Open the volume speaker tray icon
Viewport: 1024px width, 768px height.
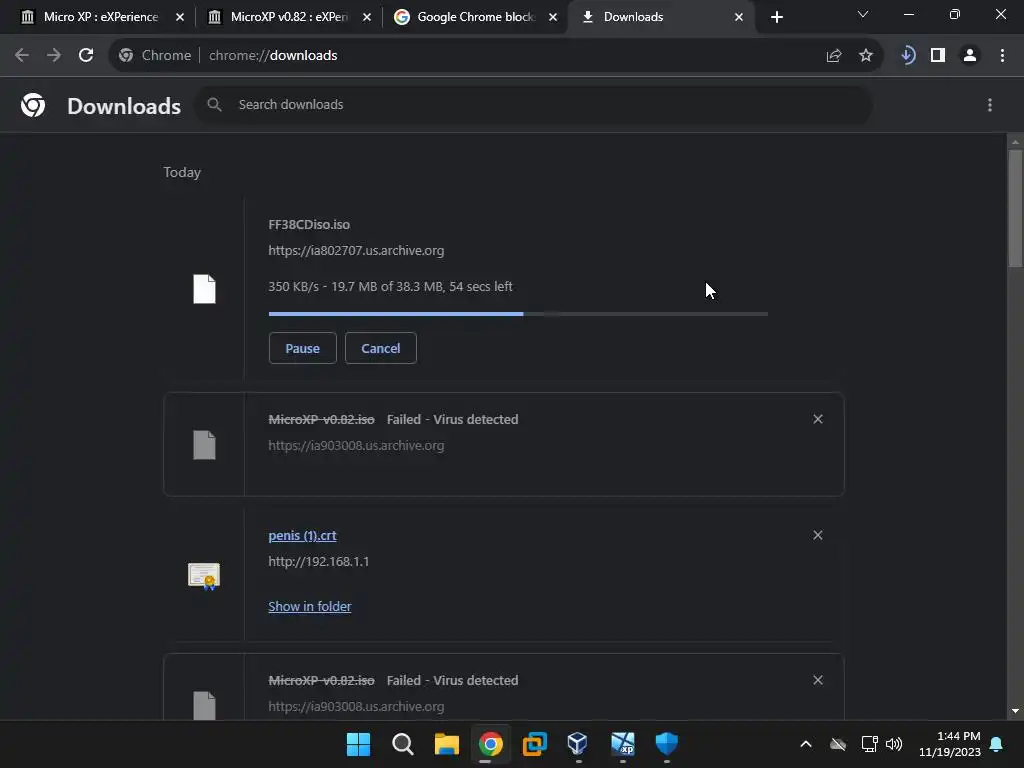(893, 744)
